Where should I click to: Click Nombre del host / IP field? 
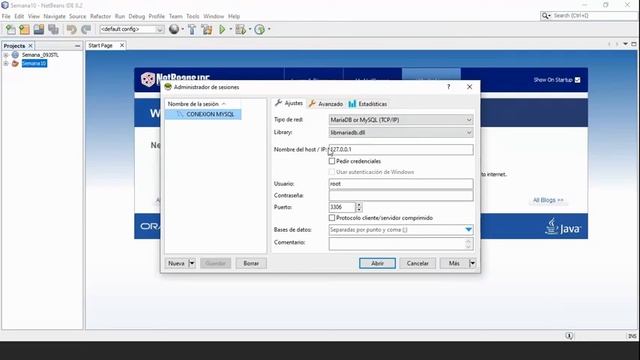[x=401, y=149]
